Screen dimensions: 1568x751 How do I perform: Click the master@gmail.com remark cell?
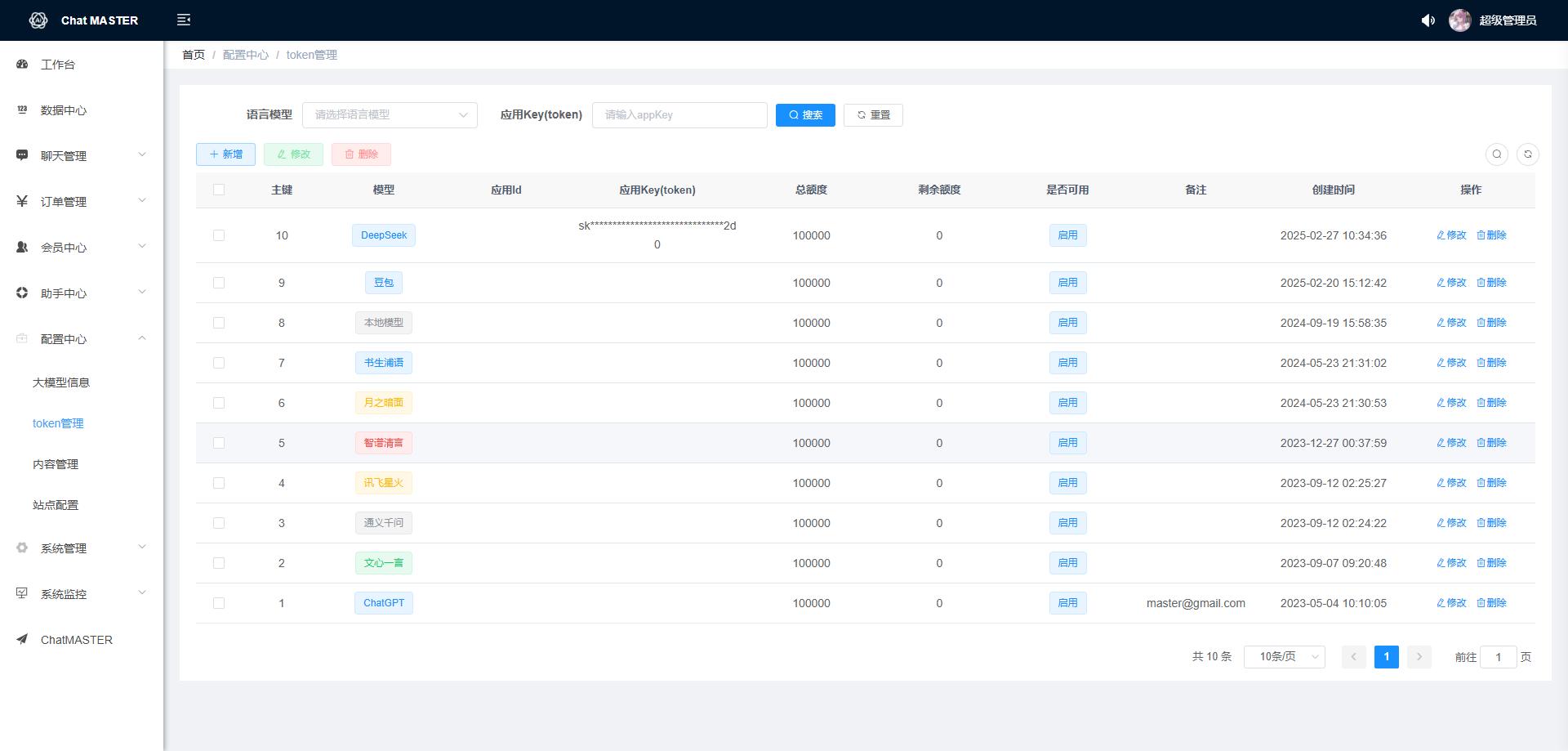tap(1196, 603)
